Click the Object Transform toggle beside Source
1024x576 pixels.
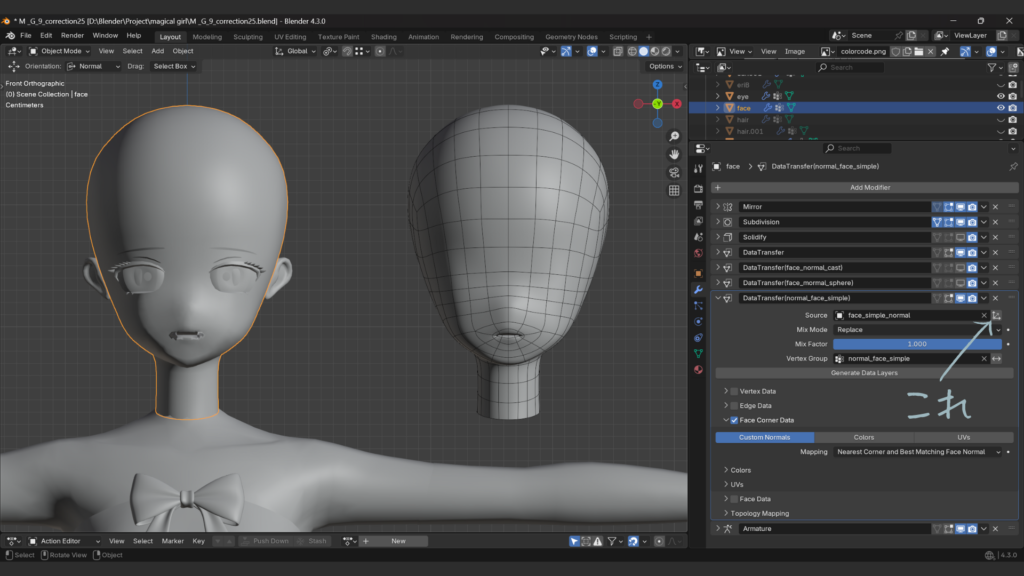pos(997,315)
